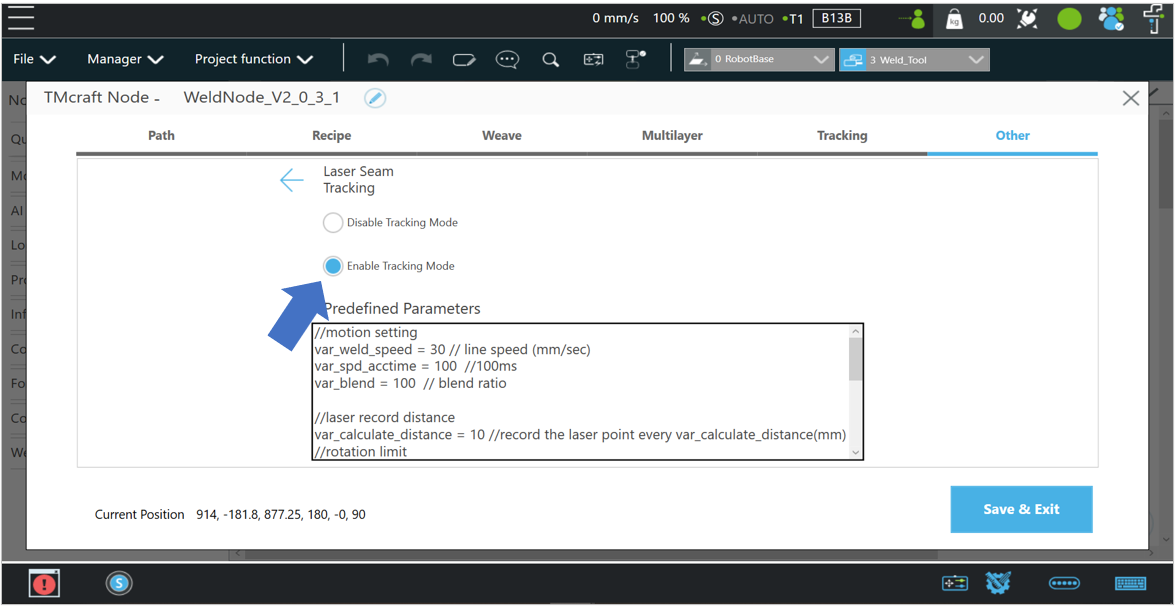Screen dimensions: 1175x607
Task: Switch to the Multilayer tab
Action: coord(672,136)
